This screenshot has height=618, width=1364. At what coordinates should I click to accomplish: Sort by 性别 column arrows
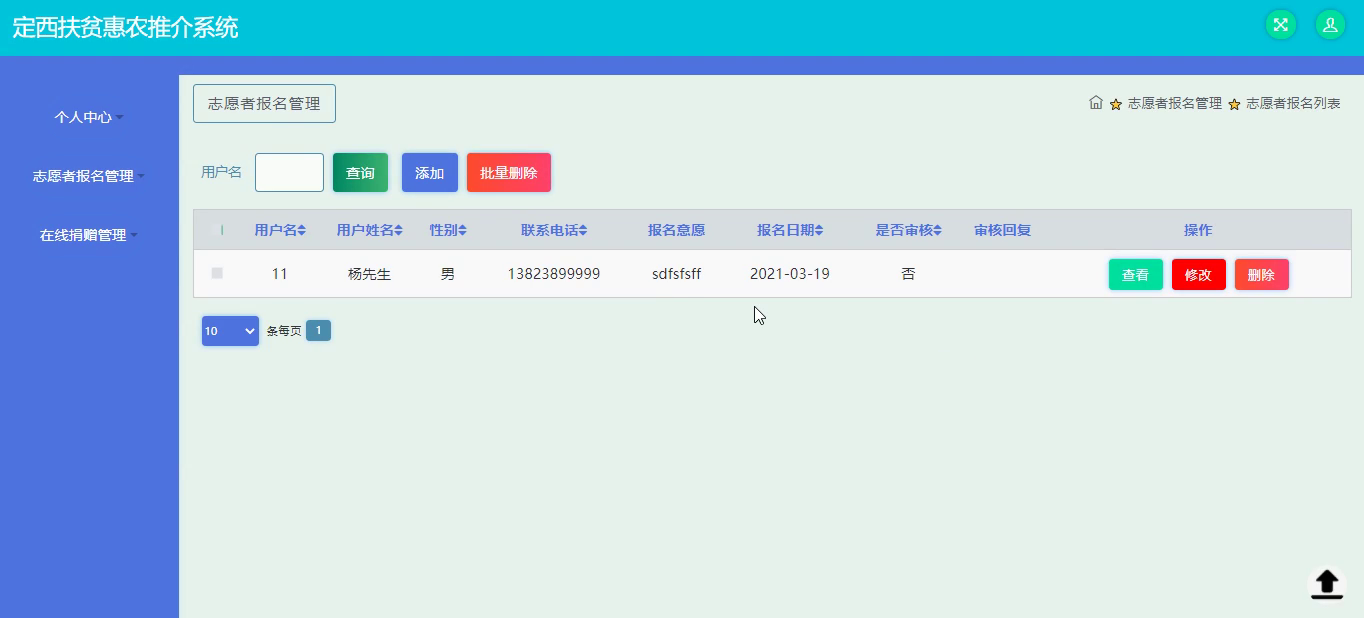(x=462, y=231)
